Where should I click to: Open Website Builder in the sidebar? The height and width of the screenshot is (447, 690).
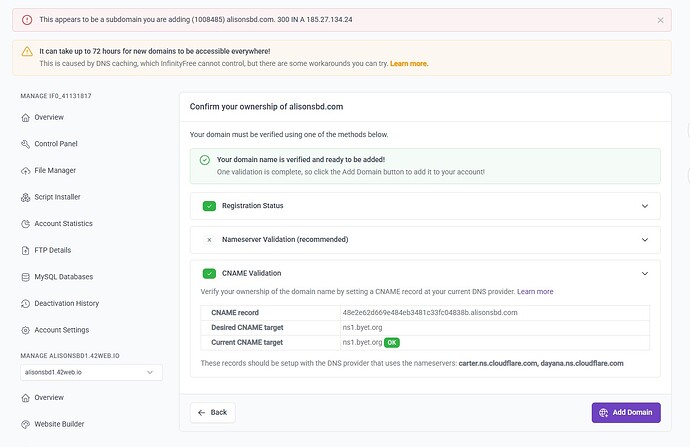pos(59,424)
